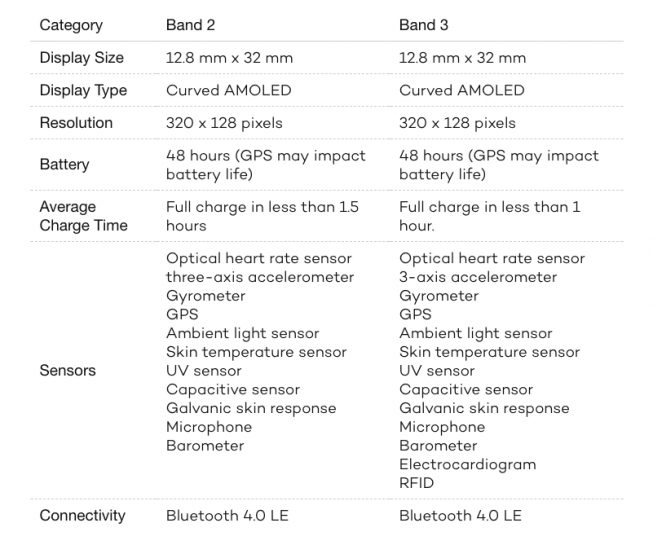Click the "Display Size" row label
This screenshot has width=653, height=545.
(x=82, y=58)
